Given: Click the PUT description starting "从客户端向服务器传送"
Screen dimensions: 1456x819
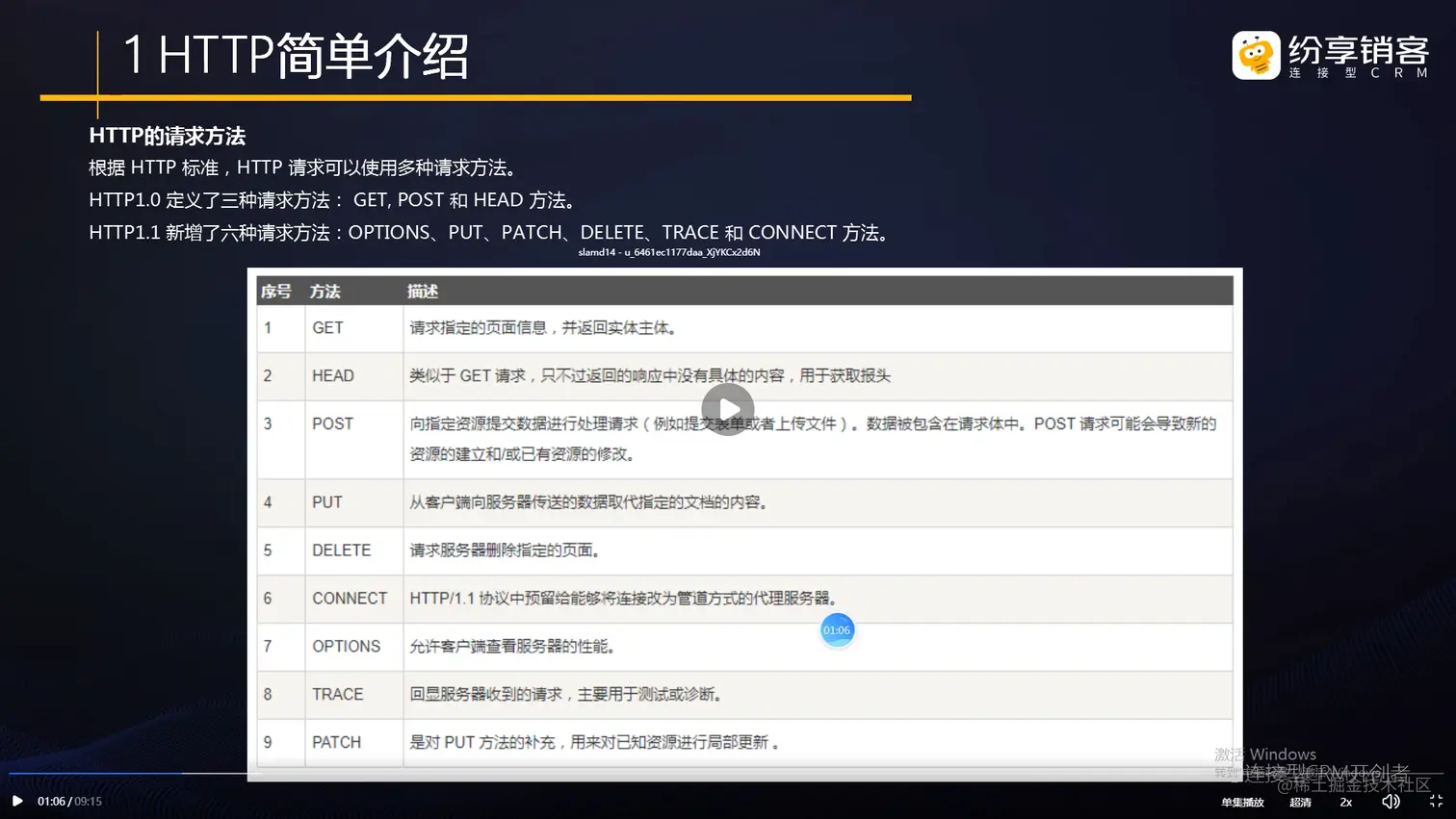Looking at the screenshot, I should coord(590,502).
